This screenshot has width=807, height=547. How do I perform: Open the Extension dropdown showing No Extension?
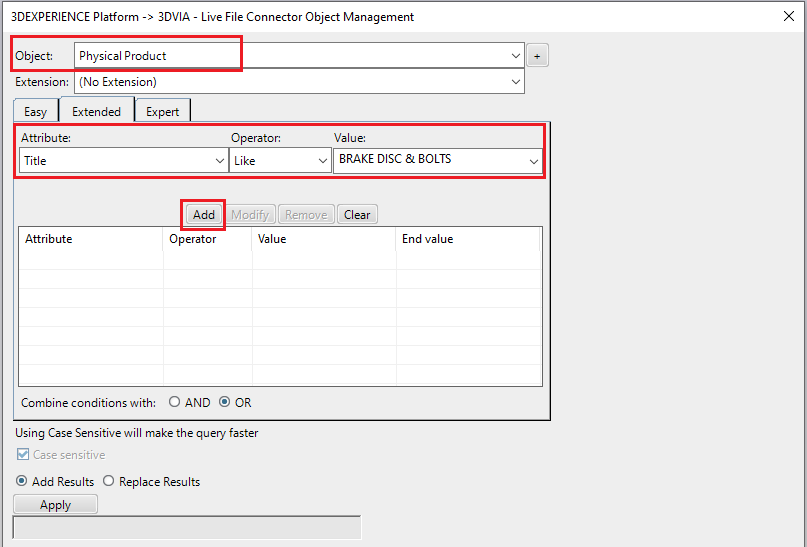click(x=299, y=82)
